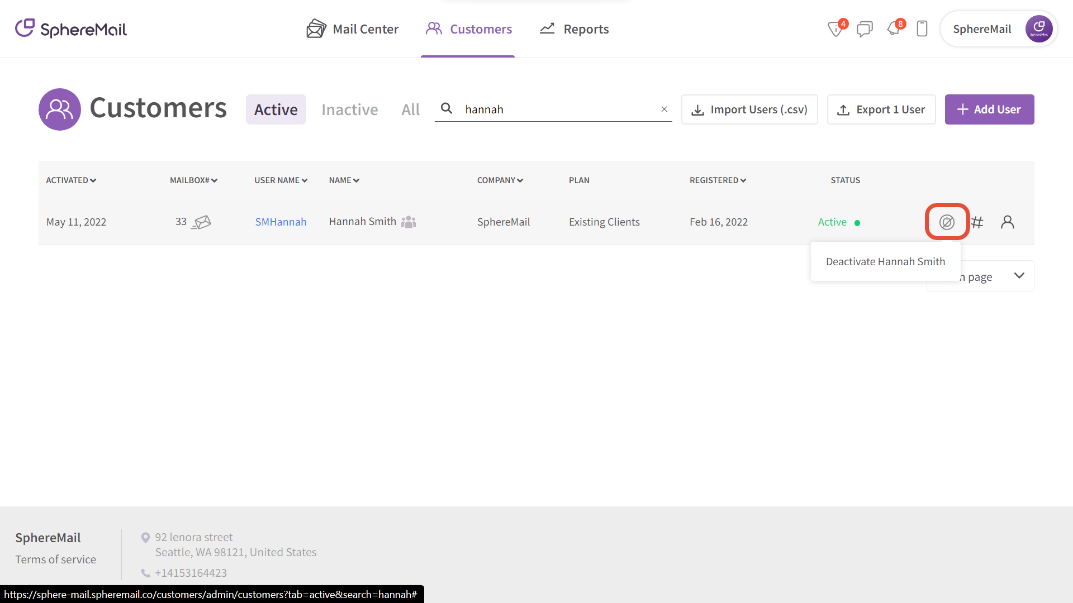Click the SphereMail logo
Screen dimensions: 1073x603
coord(71,29)
